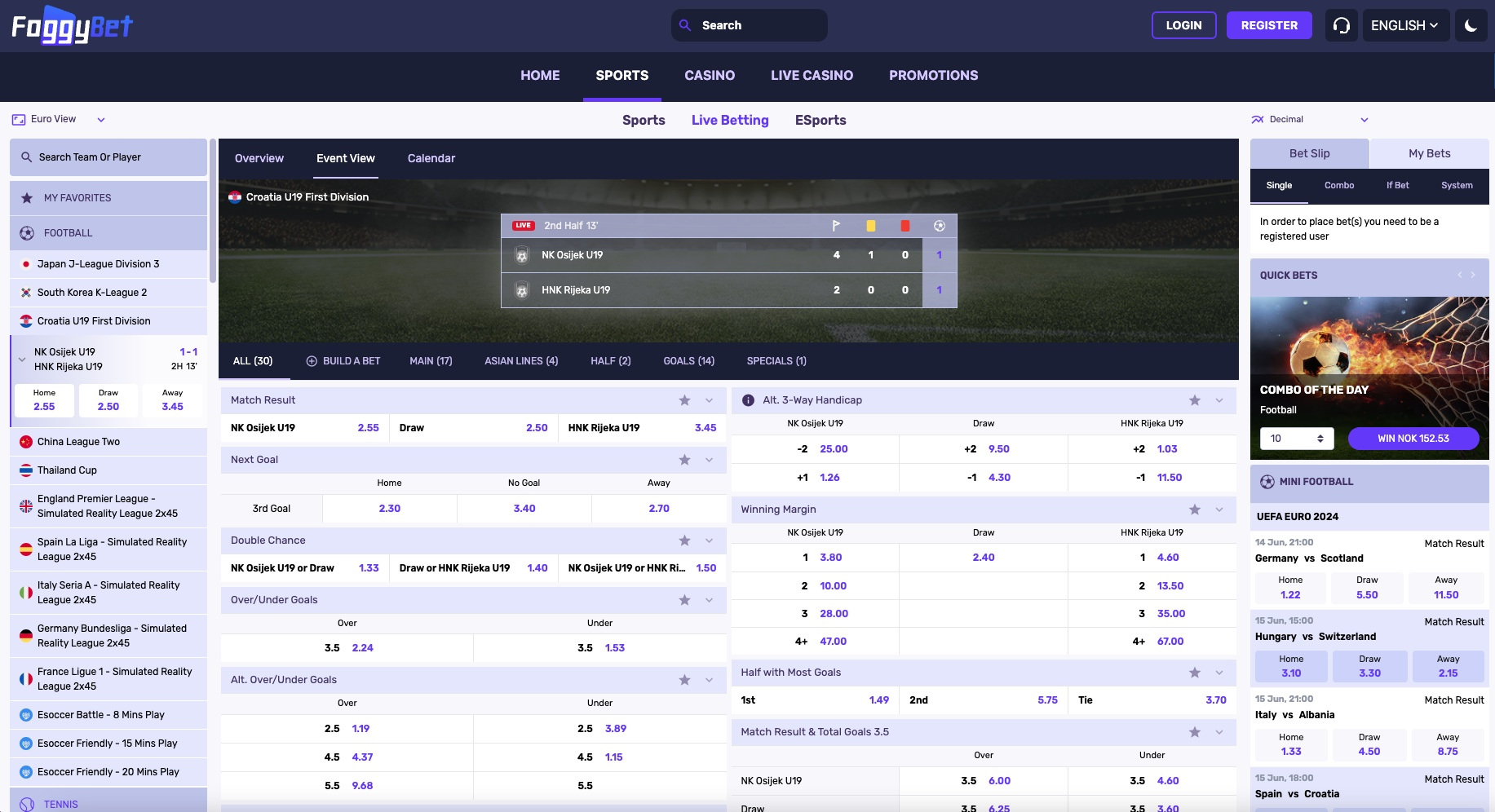Viewport: 1495px width, 812px height.
Task: Open the Decimal odds format dropdown
Action: coord(1309,119)
